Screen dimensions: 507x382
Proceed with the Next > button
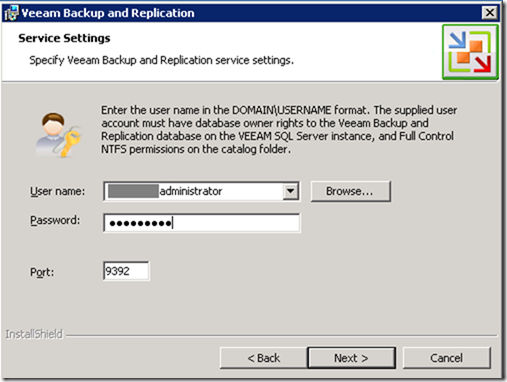[x=351, y=358]
